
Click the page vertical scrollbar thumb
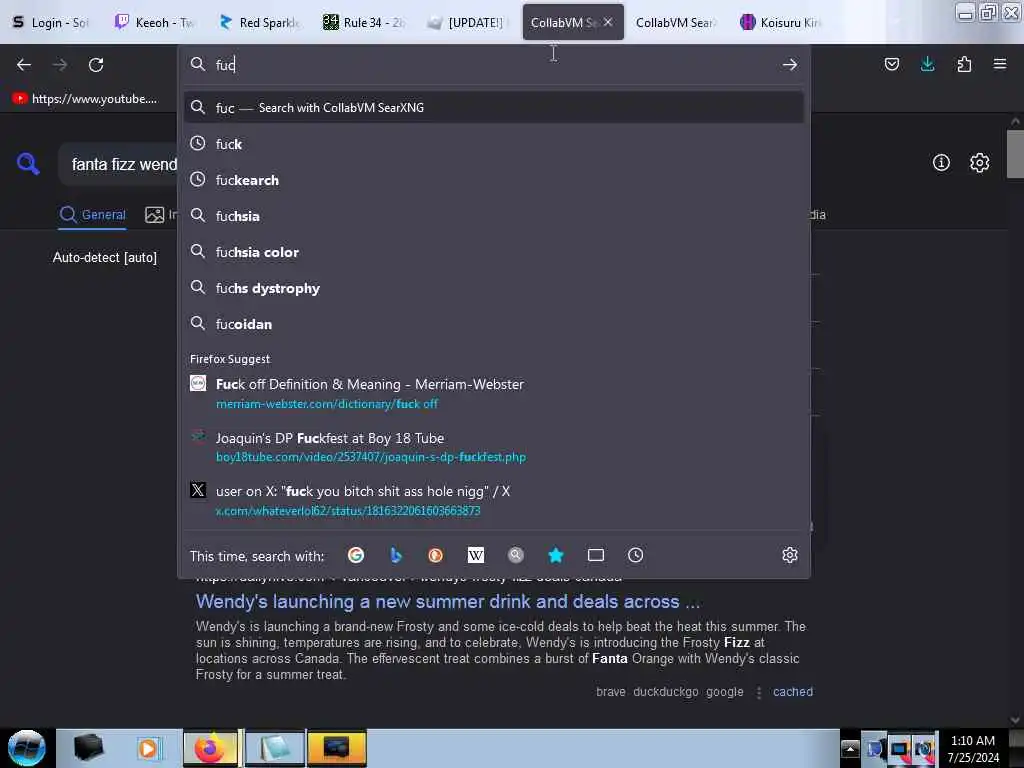tap(1015, 153)
